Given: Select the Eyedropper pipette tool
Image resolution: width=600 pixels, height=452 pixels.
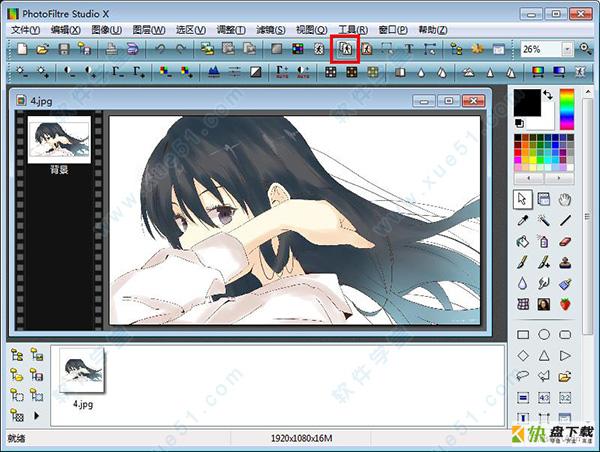Looking at the screenshot, I should click(522, 220).
